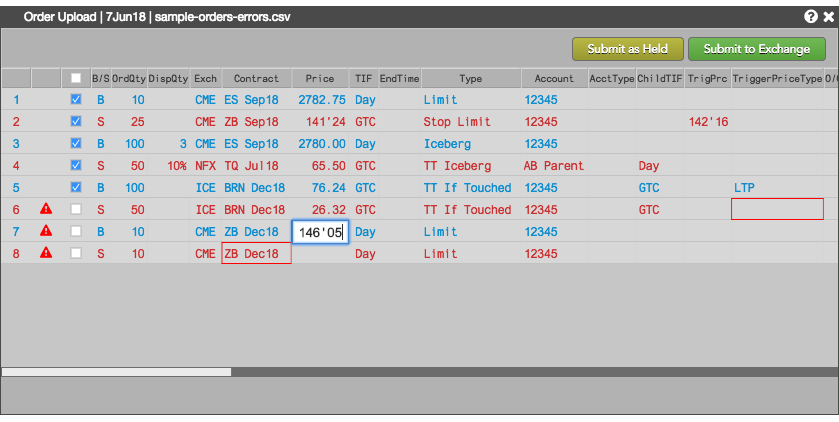
Task: Click the warning icon on row 8
Action: click(46, 252)
